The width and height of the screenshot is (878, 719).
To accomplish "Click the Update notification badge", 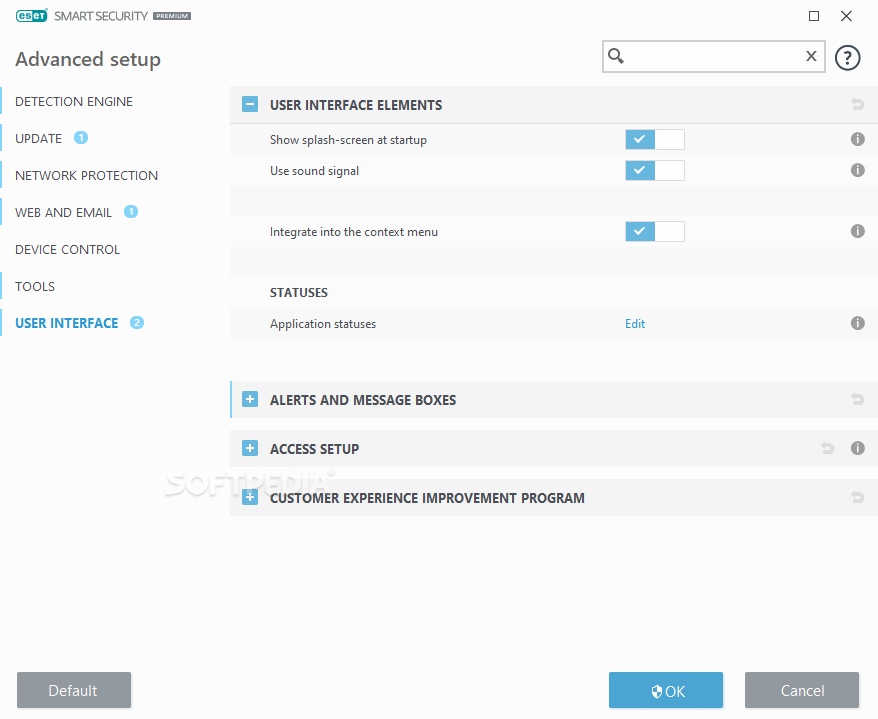I will 81,138.
